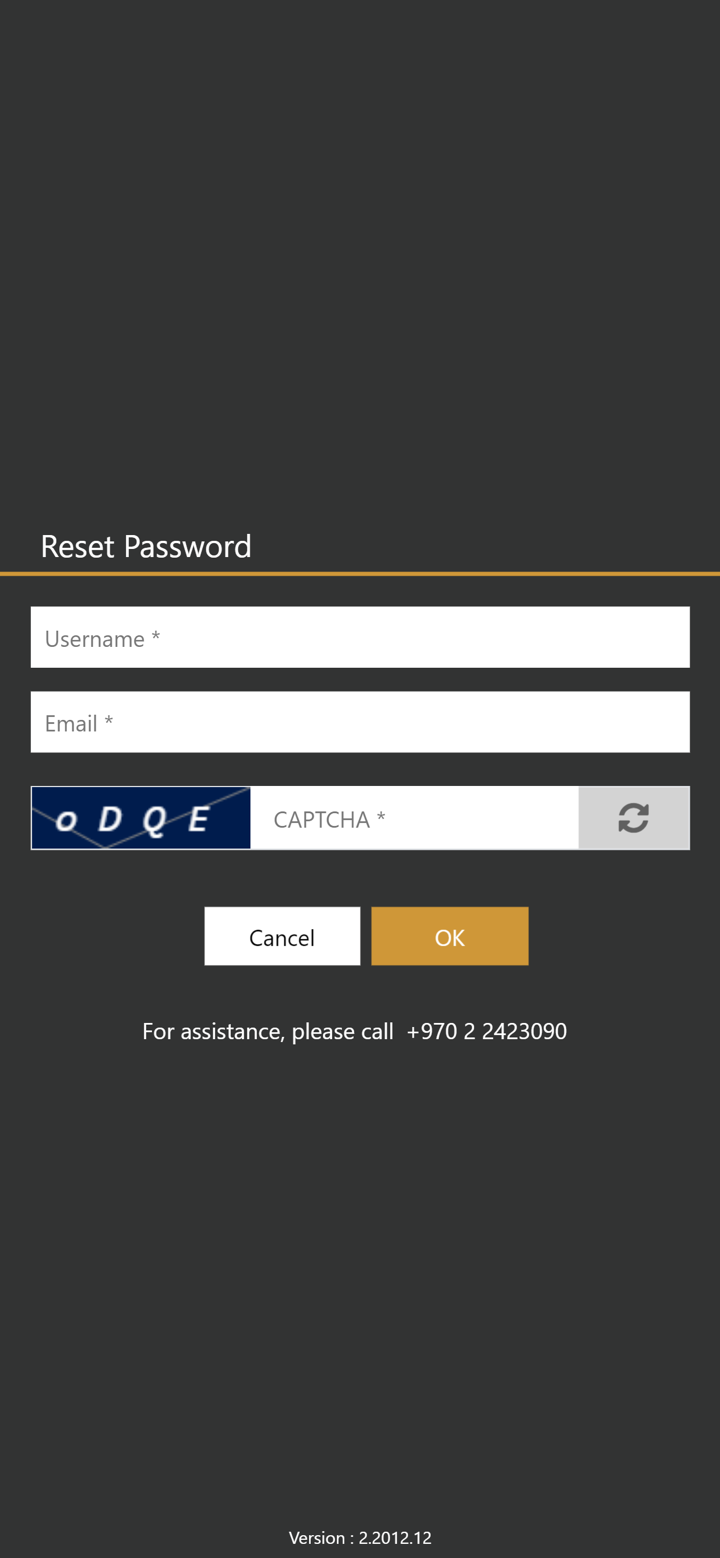Click the letter 'Q' in the CAPTCHA image
Screen dimensions: 720x1558
[154, 821]
